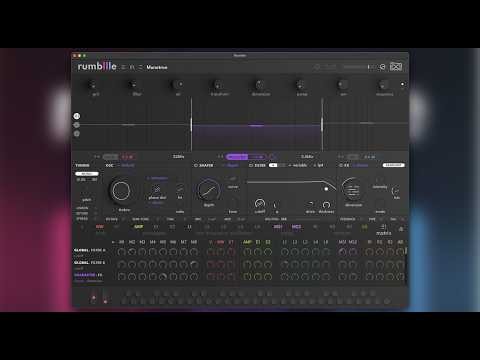The width and height of the screenshot is (480, 360).
Task: Adjust the grit macro knob
Action: (x=92, y=85)
